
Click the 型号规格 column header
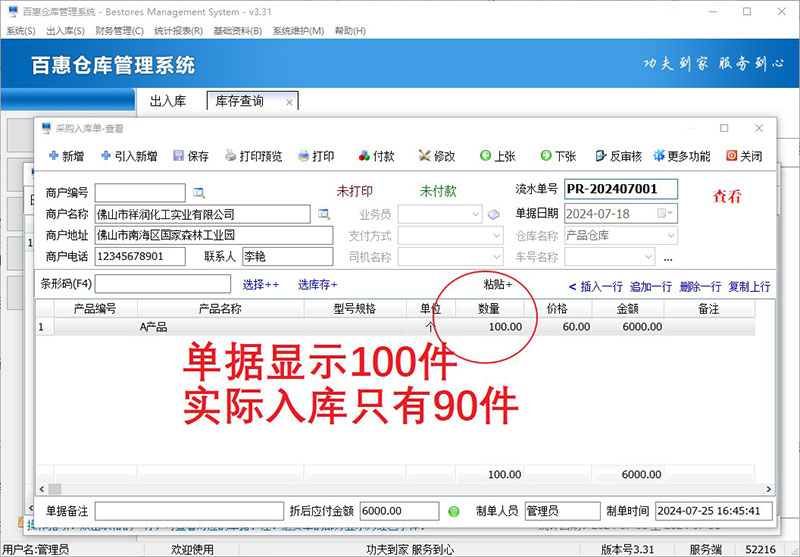pyautogui.click(x=355, y=309)
